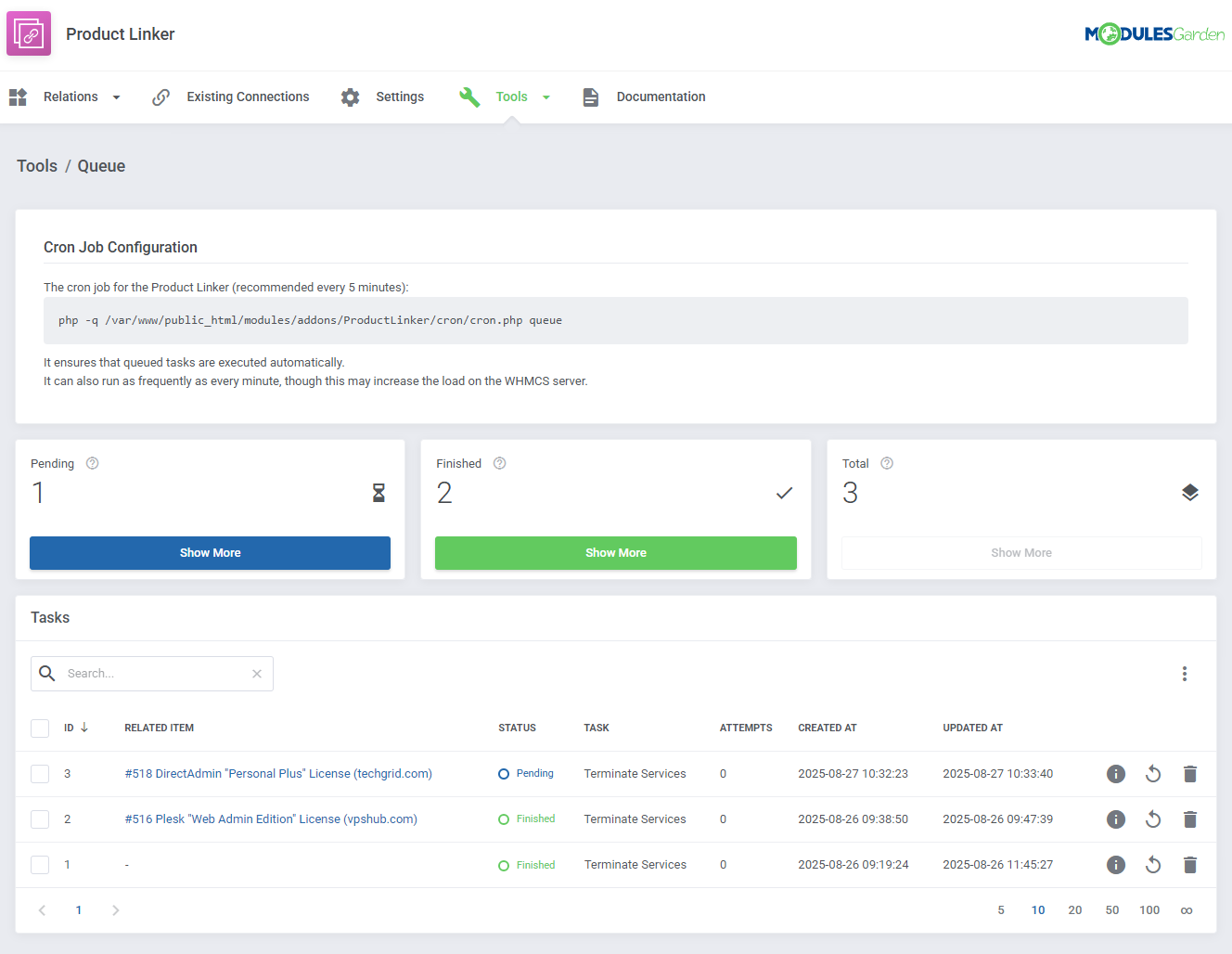Retry task ID 3
This screenshot has height=954, width=1232.
point(1153,774)
